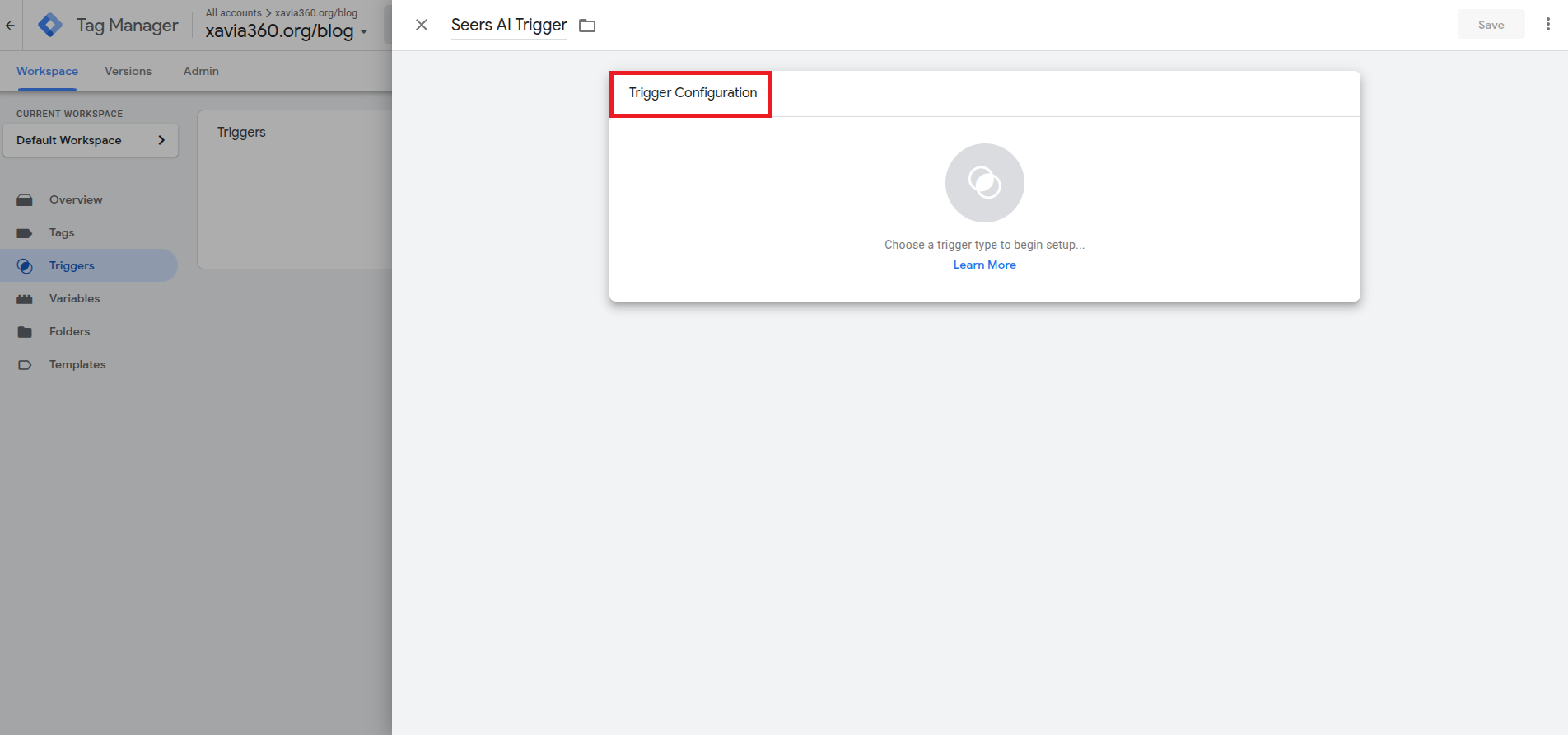Image resolution: width=1568 pixels, height=735 pixels.
Task: Click the back arrow icon
Action: [10, 25]
